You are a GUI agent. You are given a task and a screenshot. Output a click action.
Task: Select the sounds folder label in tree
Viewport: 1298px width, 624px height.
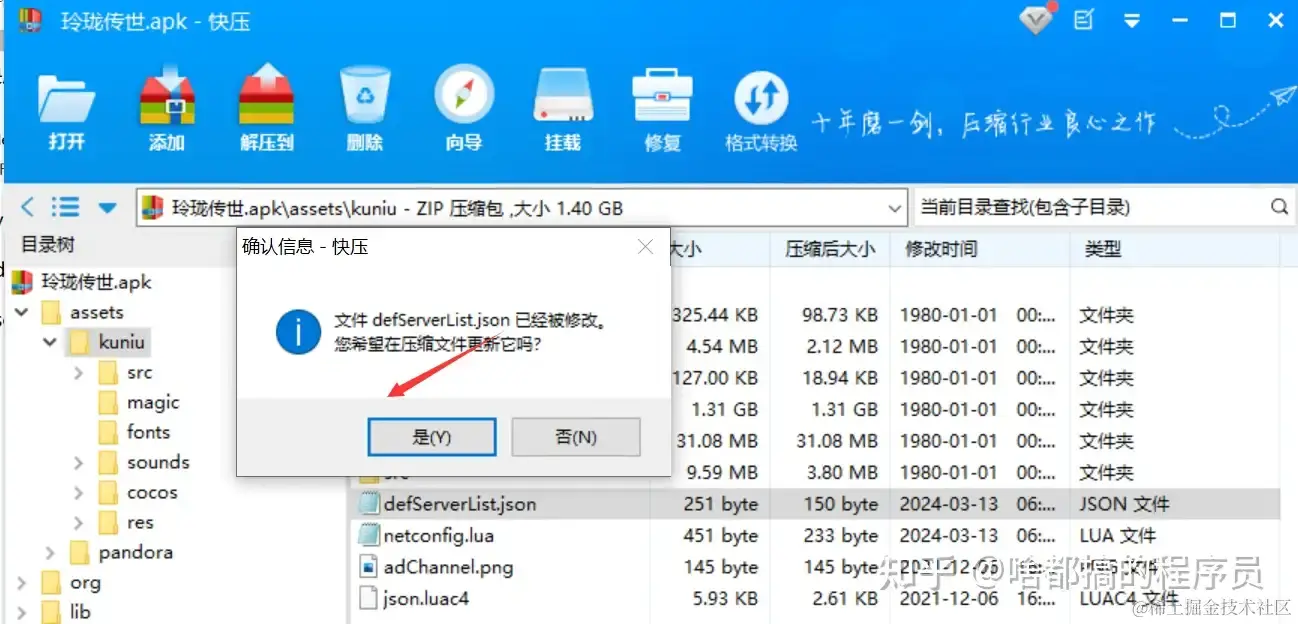tap(158, 462)
